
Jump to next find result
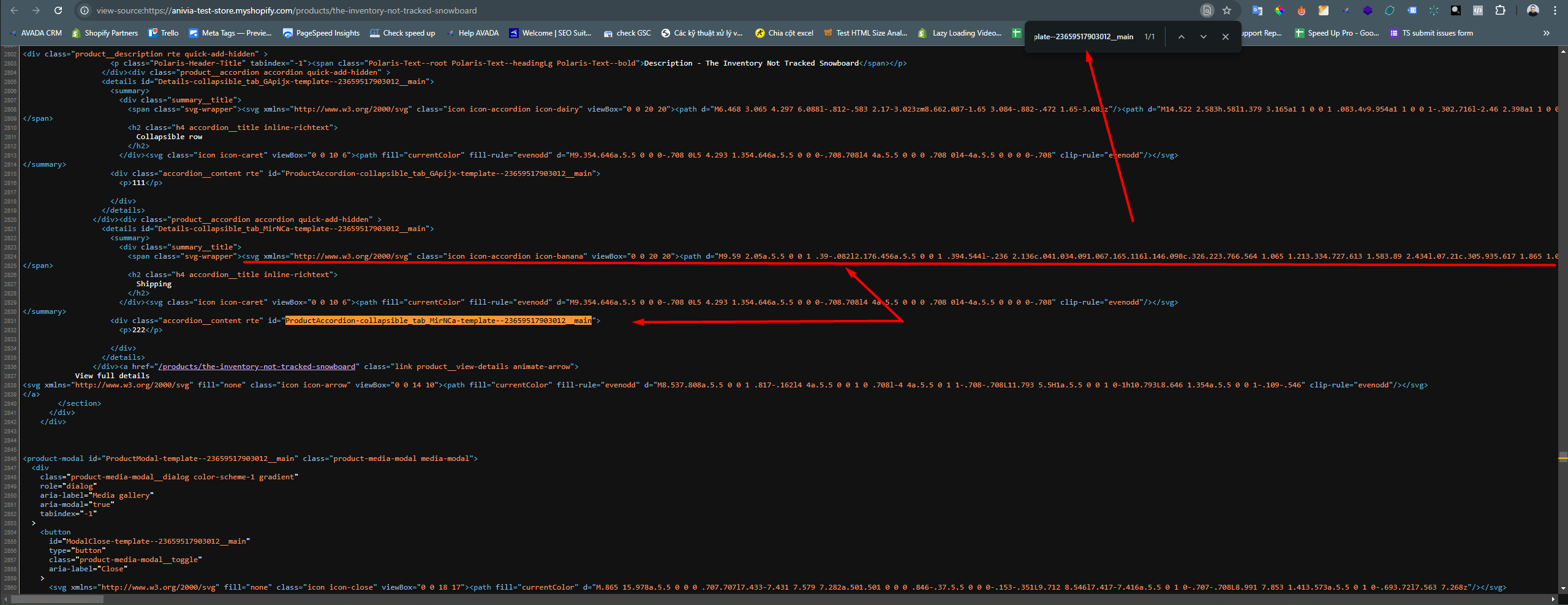click(x=1204, y=37)
